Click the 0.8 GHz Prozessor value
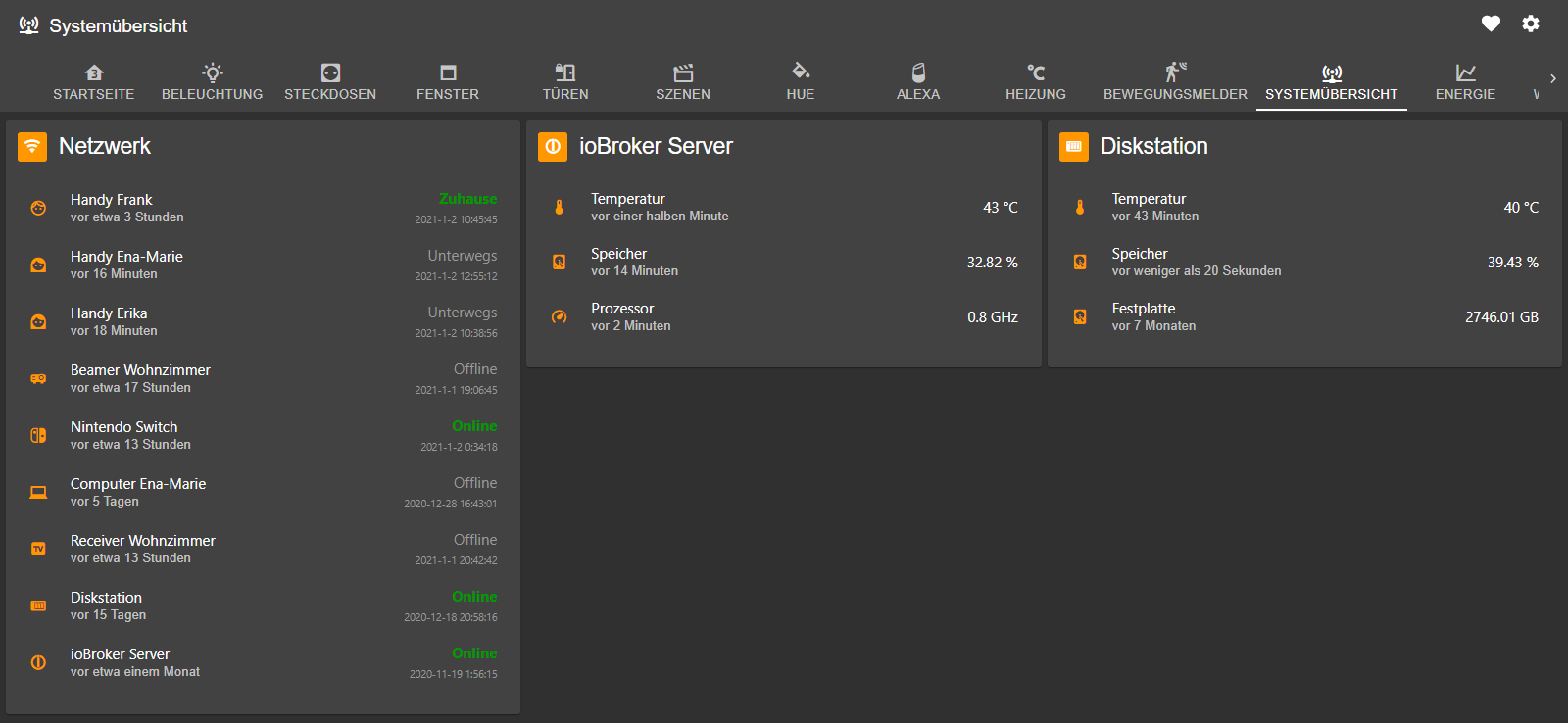1568x723 pixels. 993,317
